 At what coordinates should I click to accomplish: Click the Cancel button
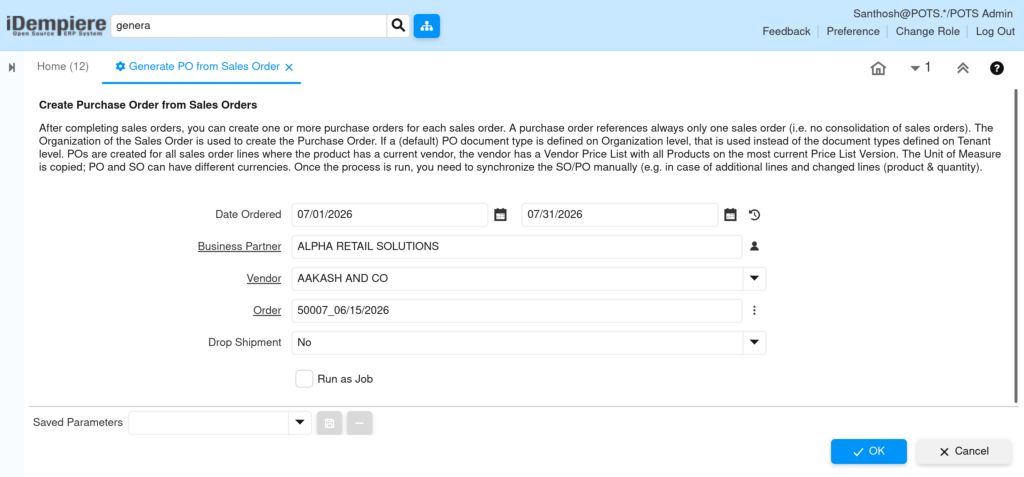click(x=964, y=452)
